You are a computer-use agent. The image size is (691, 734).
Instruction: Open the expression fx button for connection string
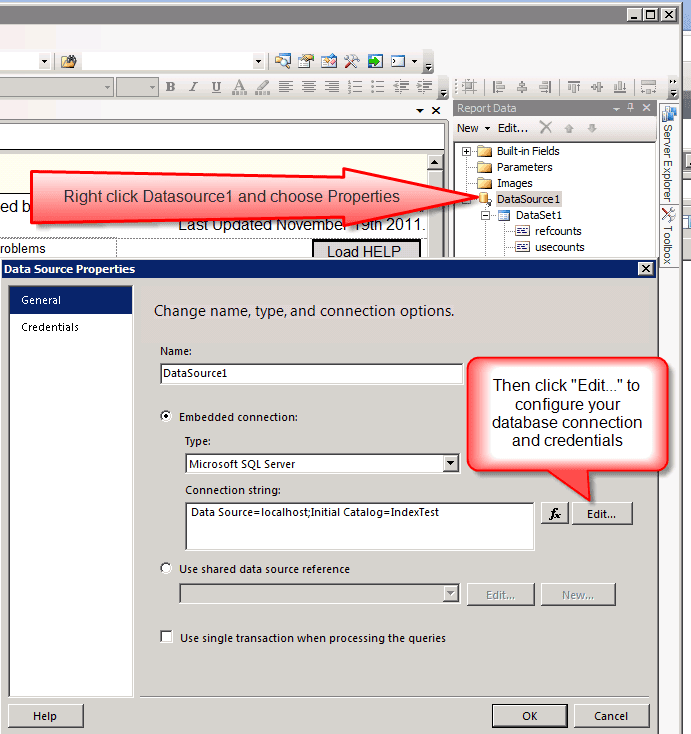(555, 514)
